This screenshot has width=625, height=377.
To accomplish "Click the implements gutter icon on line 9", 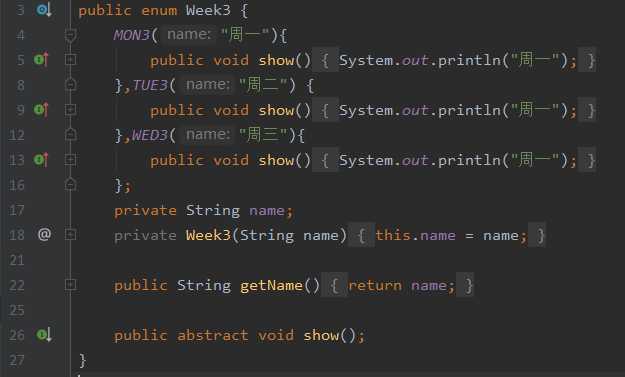I will pos(41,110).
